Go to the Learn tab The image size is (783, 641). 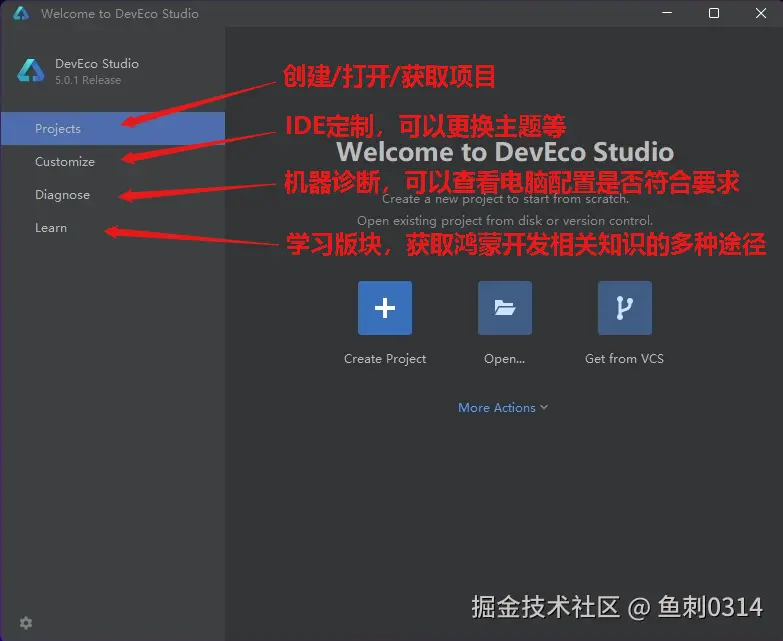(113, 228)
